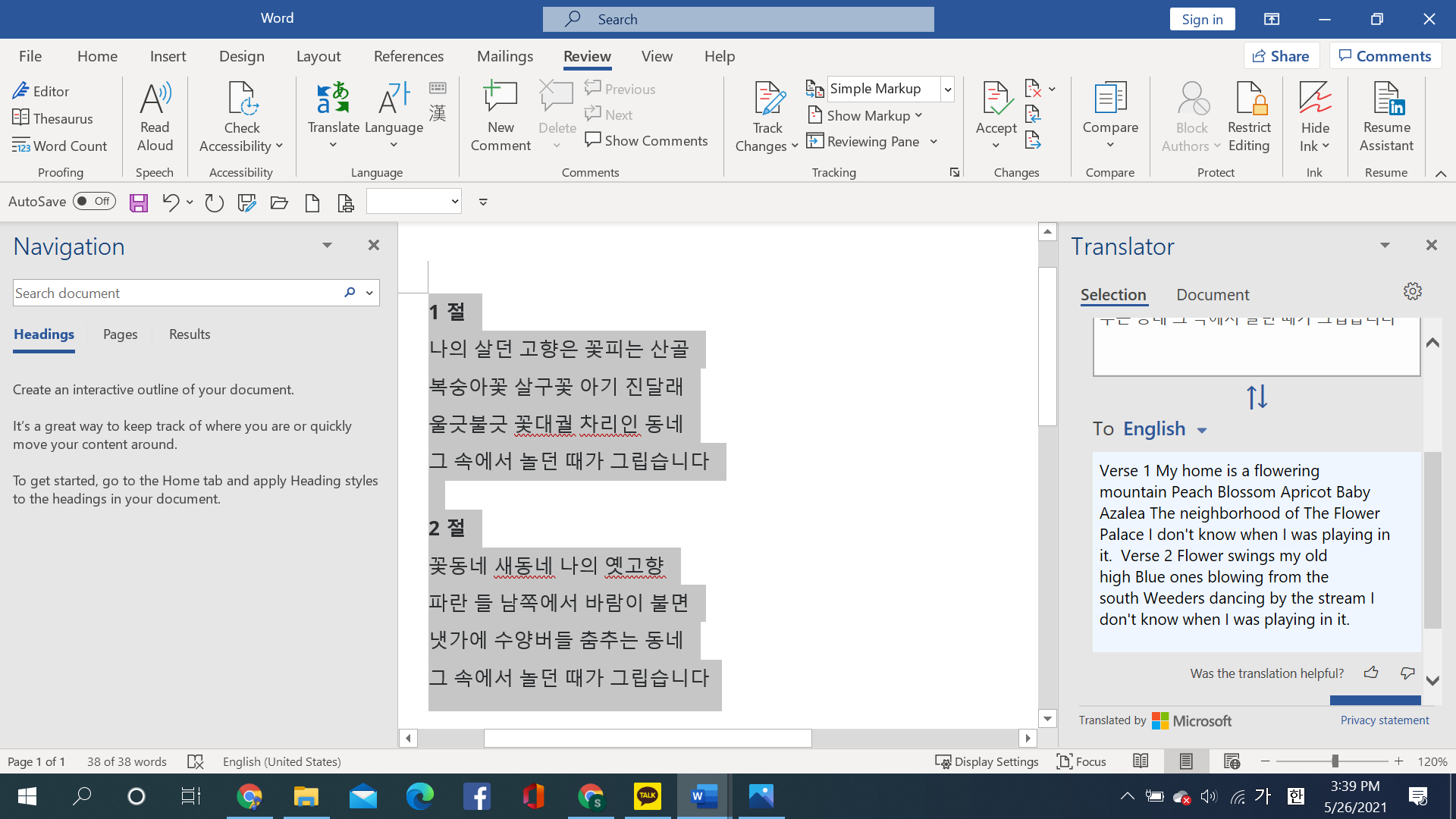
Task: Click the zoom slider handle
Action: click(1335, 761)
